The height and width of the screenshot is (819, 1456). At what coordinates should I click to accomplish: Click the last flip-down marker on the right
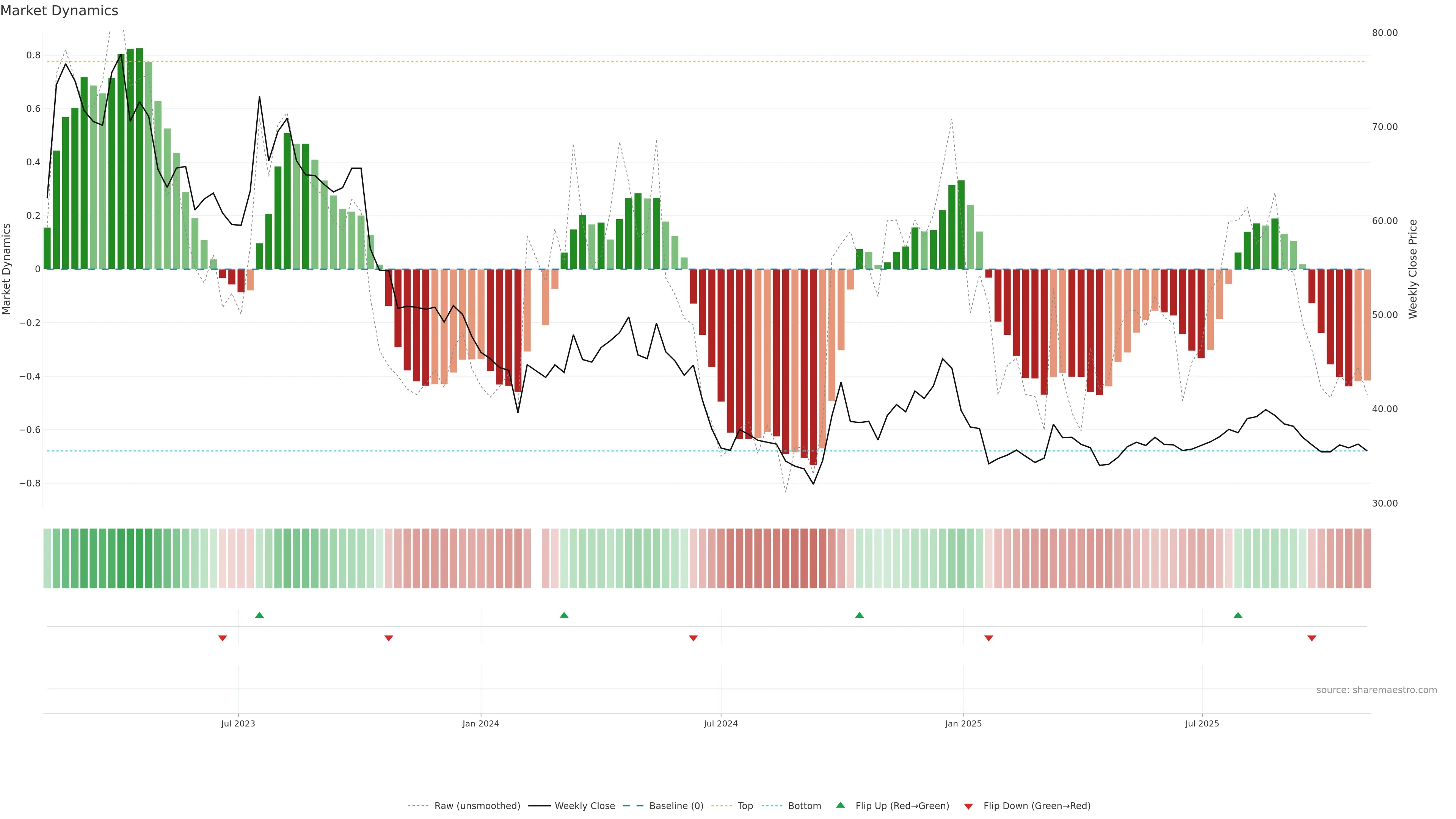(1312, 638)
